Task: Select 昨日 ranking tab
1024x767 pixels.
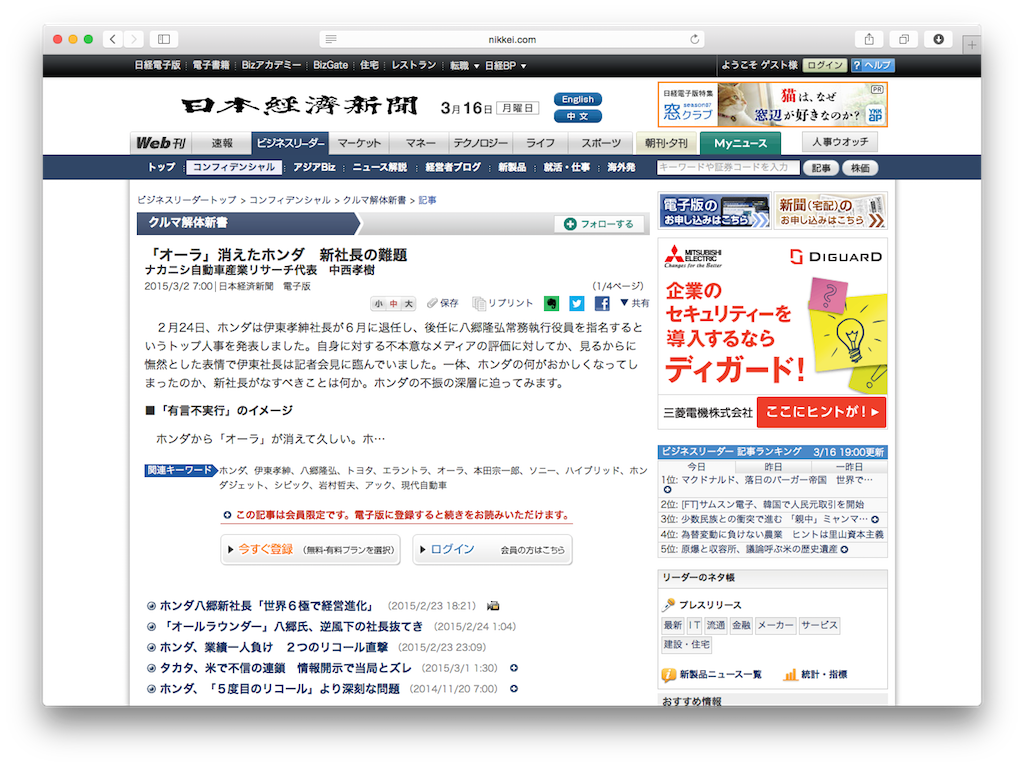Action: [x=773, y=467]
